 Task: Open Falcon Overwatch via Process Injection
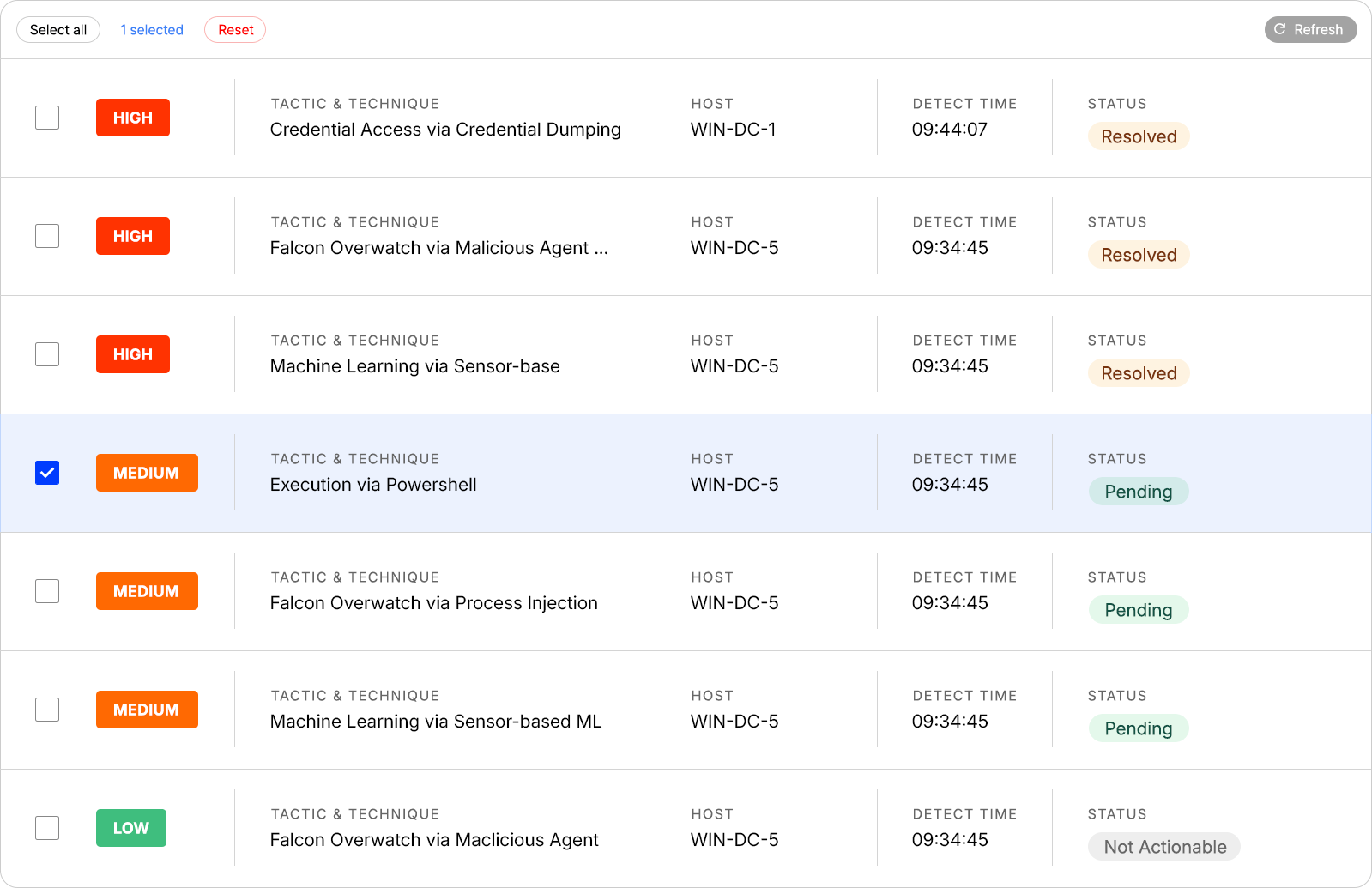[434, 603]
